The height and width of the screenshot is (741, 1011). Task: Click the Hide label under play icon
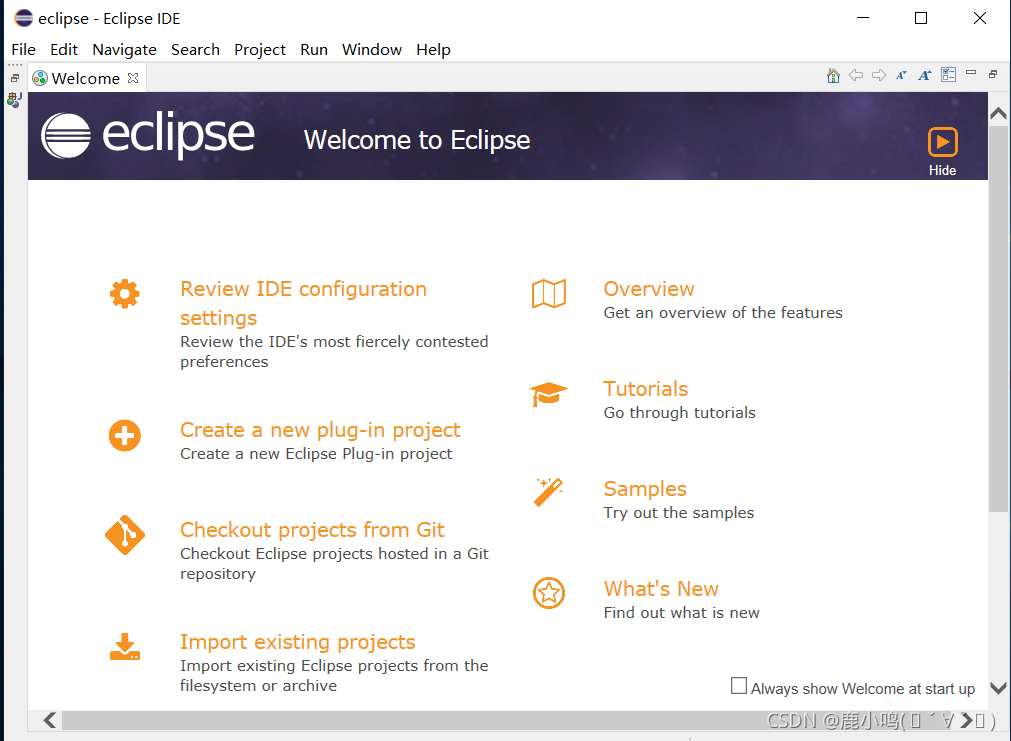[943, 170]
